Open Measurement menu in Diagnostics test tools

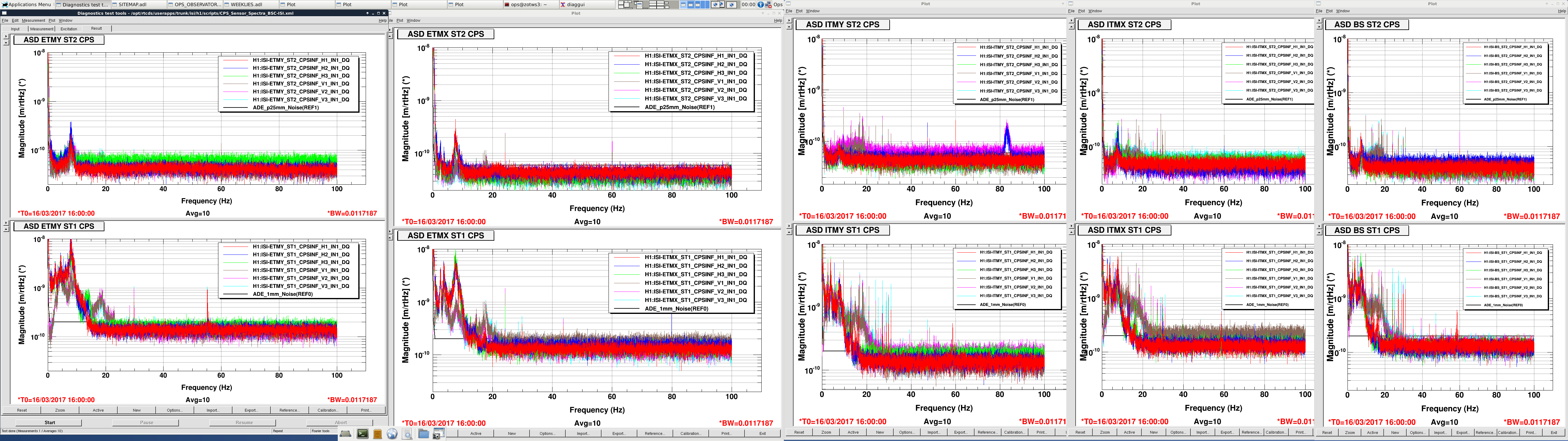click(33, 20)
